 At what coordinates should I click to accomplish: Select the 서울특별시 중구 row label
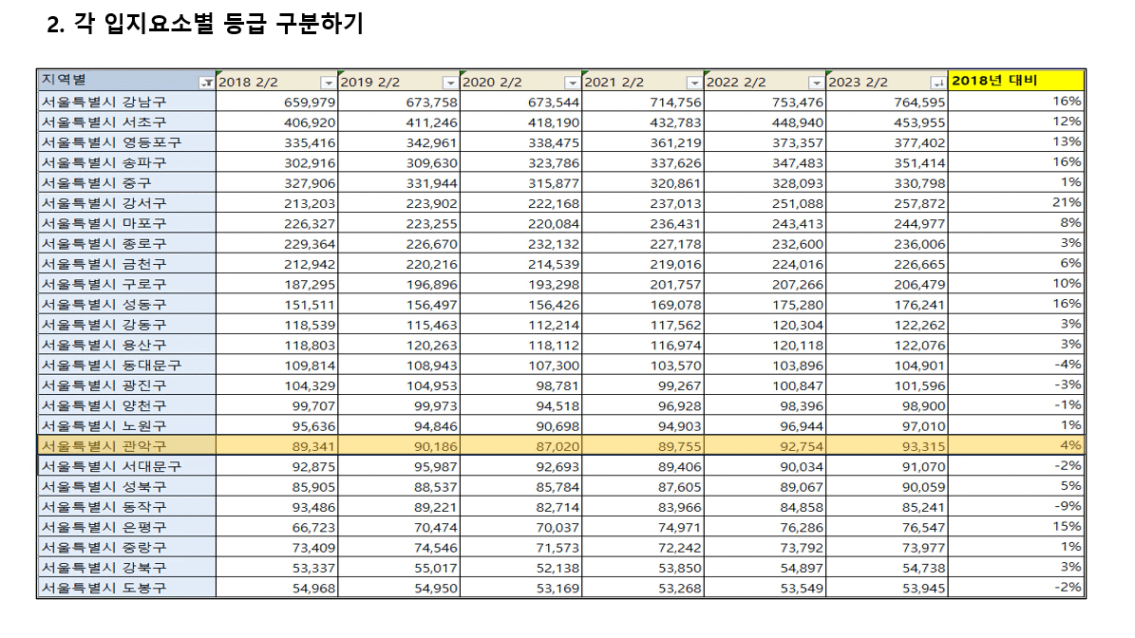pos(126,182)
